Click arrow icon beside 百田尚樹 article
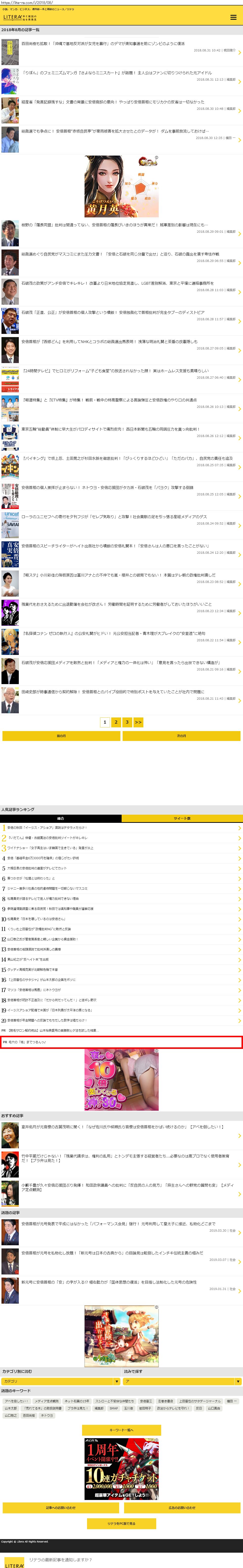The width and height of the screenshot is (243, 1568). (239, 52)
